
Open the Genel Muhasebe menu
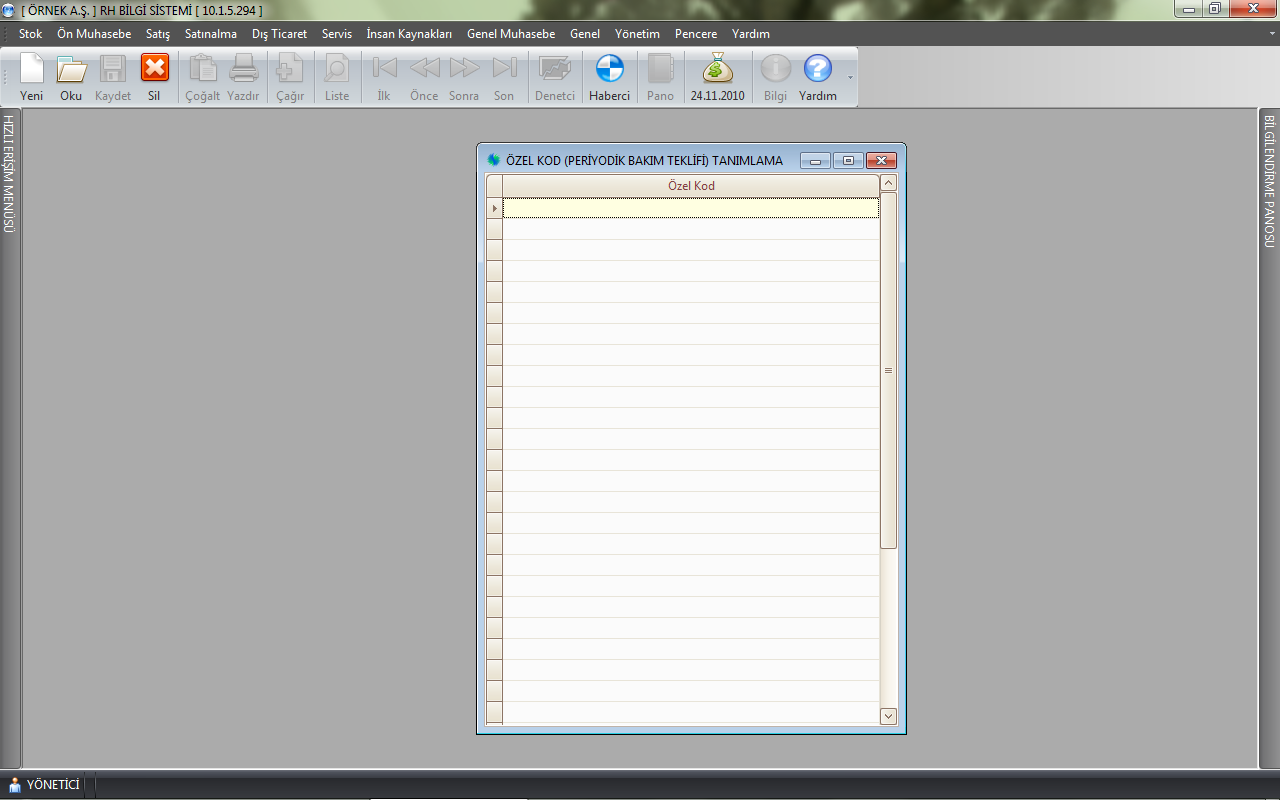pos(510,34)
